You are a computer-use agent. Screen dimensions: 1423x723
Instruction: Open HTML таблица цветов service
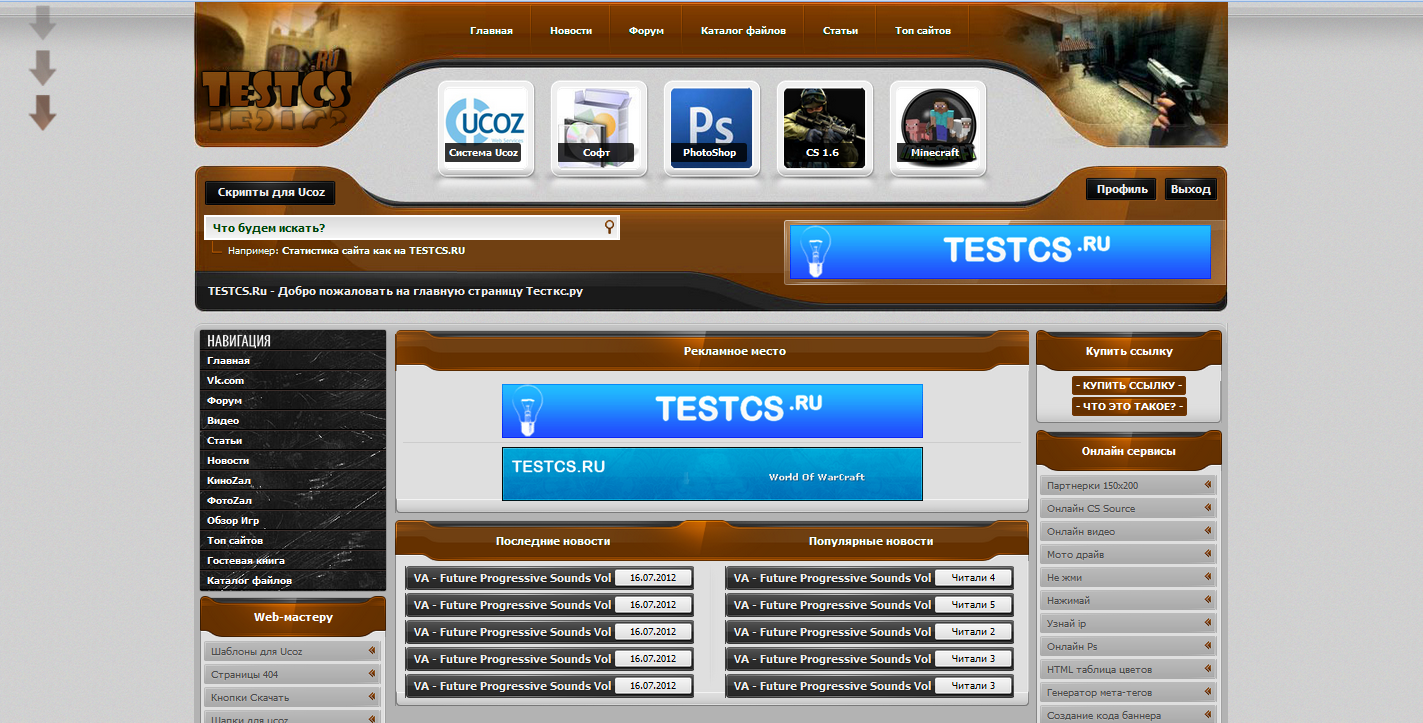[1129, 669]
